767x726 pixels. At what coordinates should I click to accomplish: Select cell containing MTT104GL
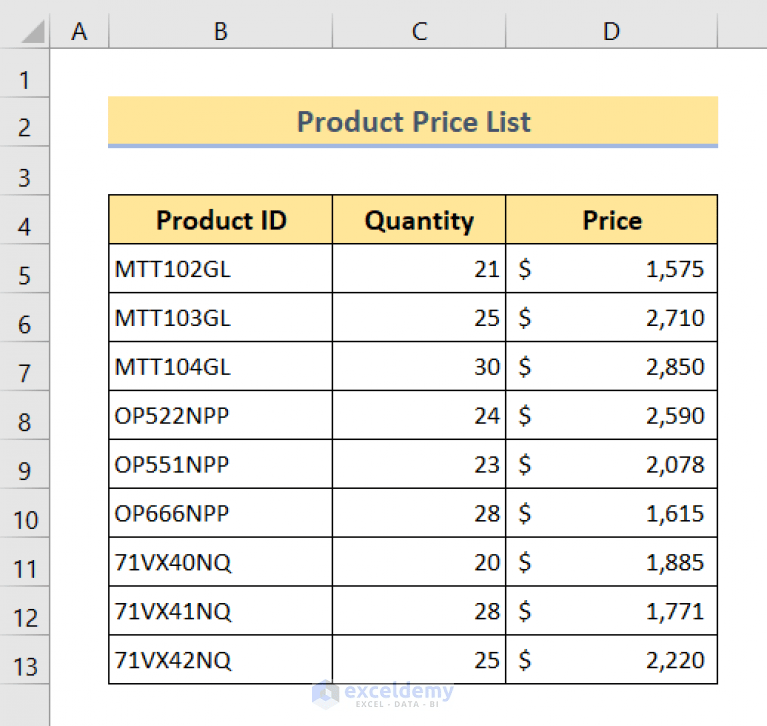tap(221, 366)
